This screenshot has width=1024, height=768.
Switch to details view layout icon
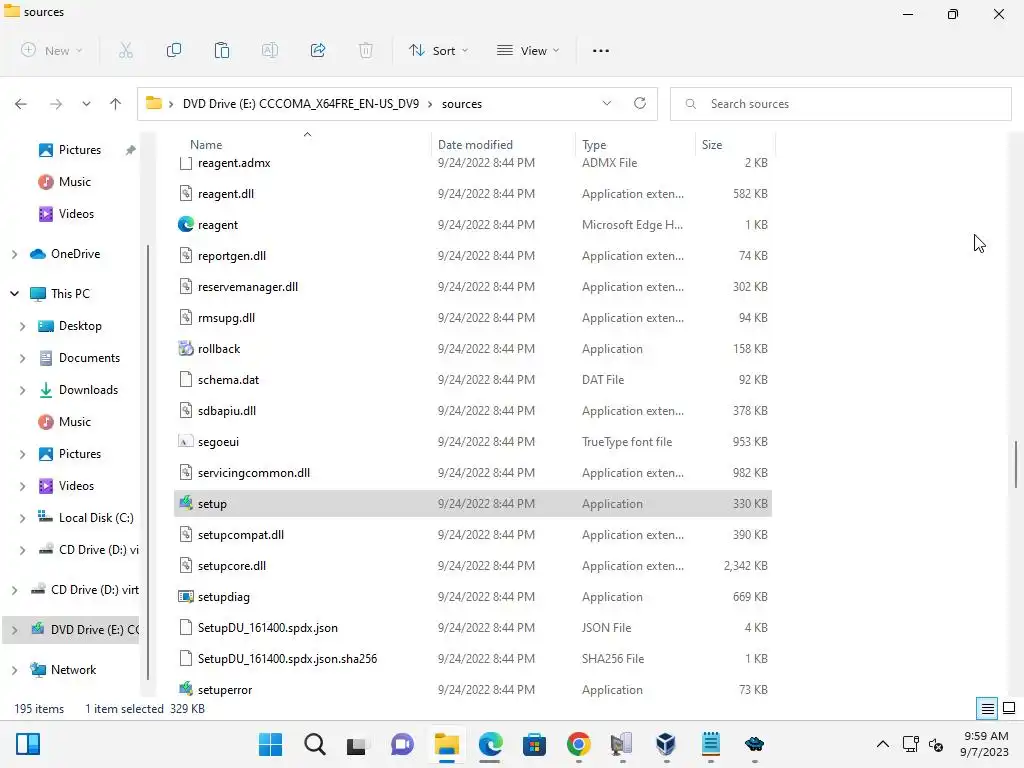(987, 708)
